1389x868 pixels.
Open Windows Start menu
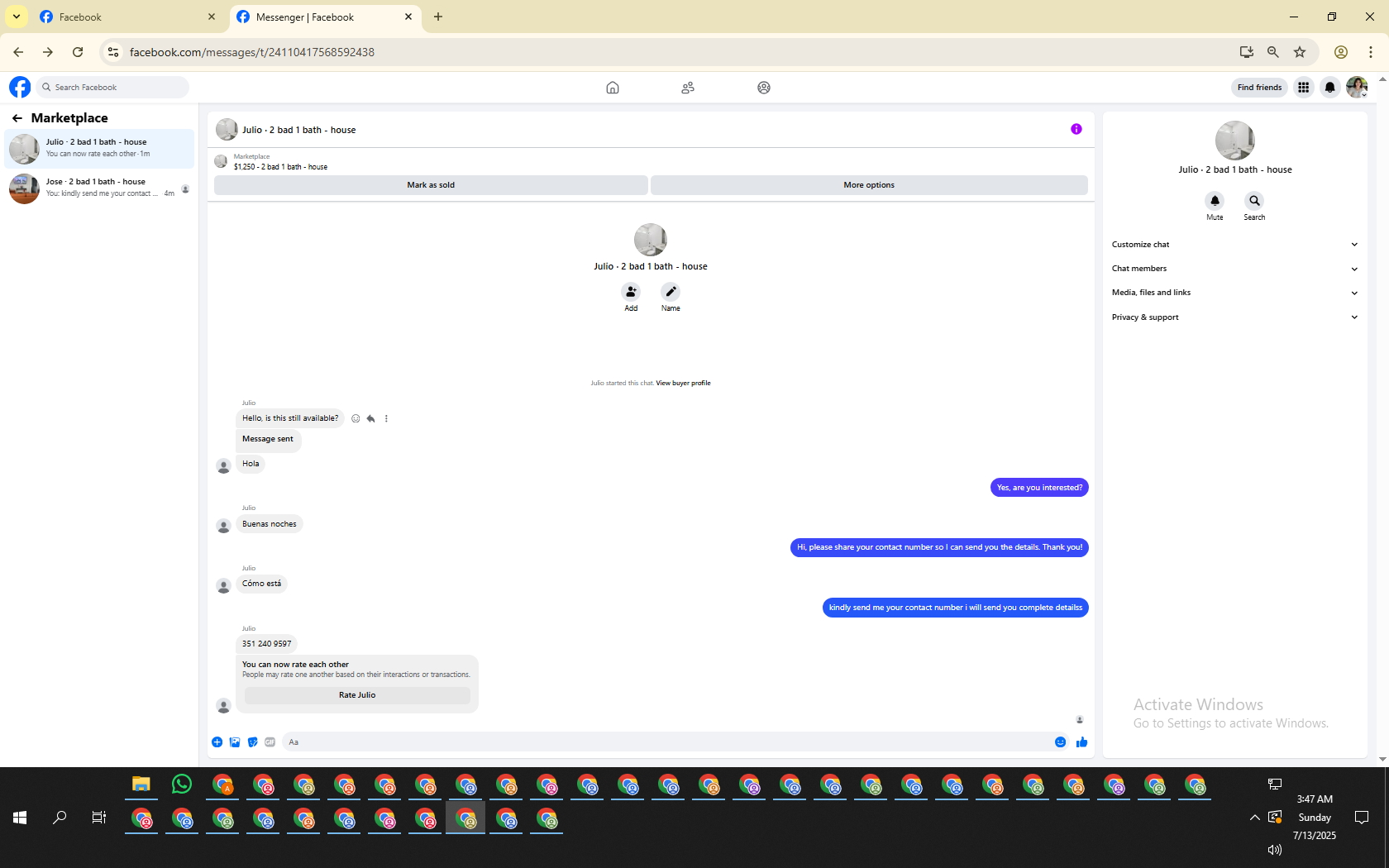coord(20,818)
